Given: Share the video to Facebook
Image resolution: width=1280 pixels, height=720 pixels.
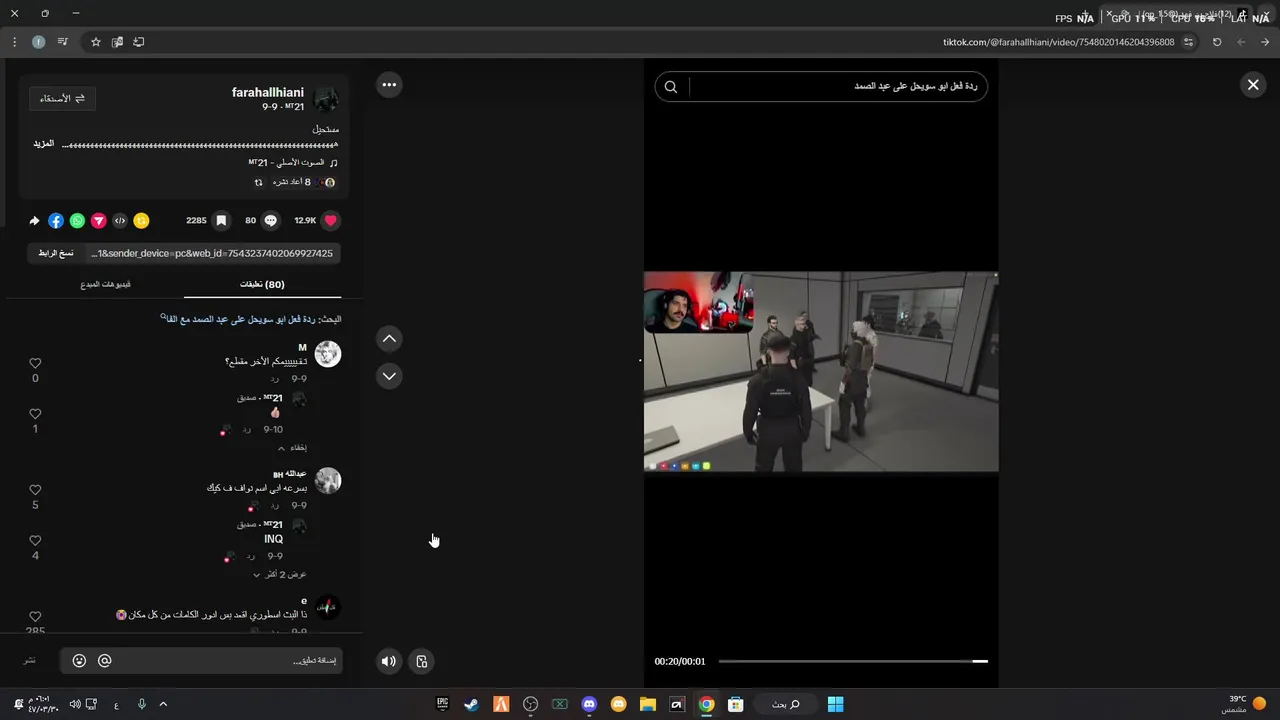Looking at the screenshot, I should [56, 220].
